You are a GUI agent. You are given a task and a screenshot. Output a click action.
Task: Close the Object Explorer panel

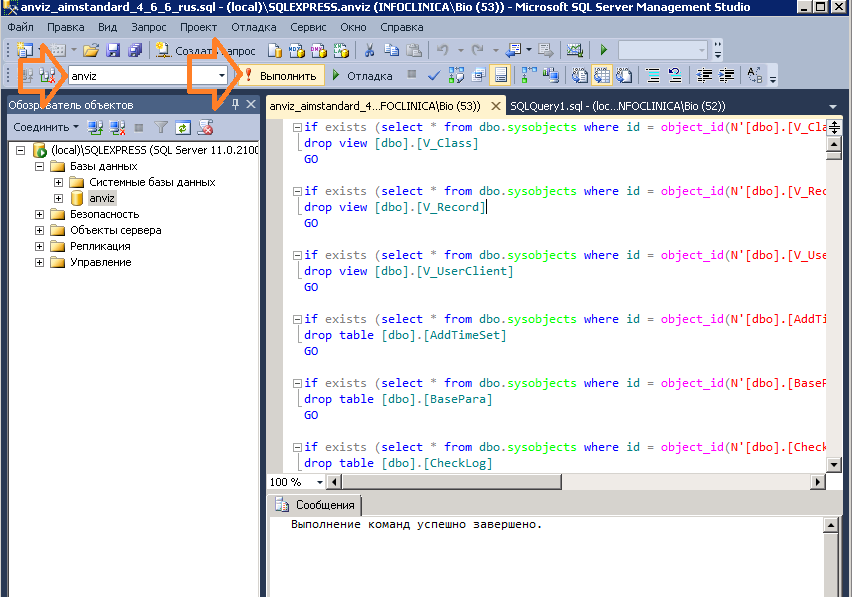(x=251, y=104)
